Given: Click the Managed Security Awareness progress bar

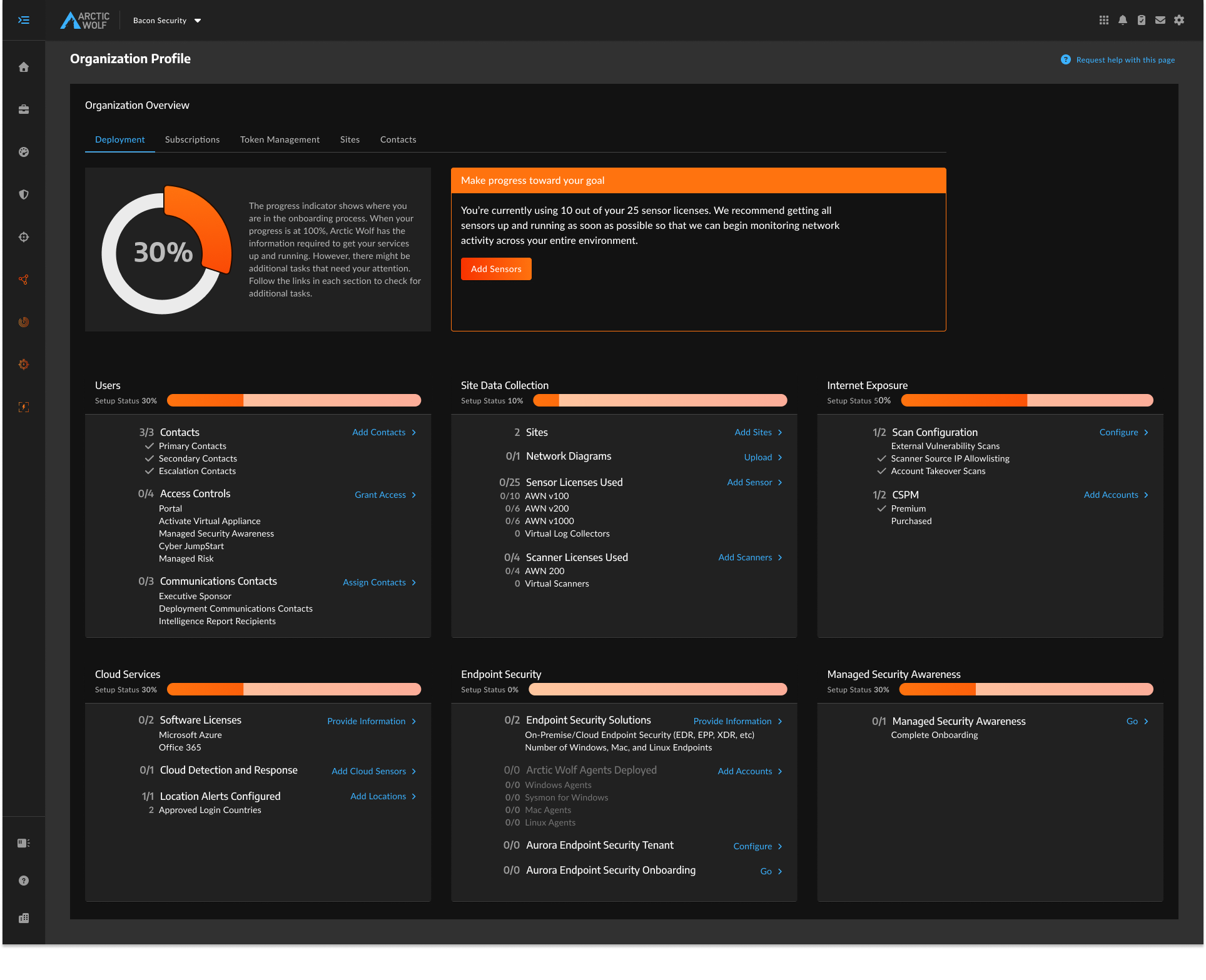Looking at the screenshot, I should (x=1026, y=689).
